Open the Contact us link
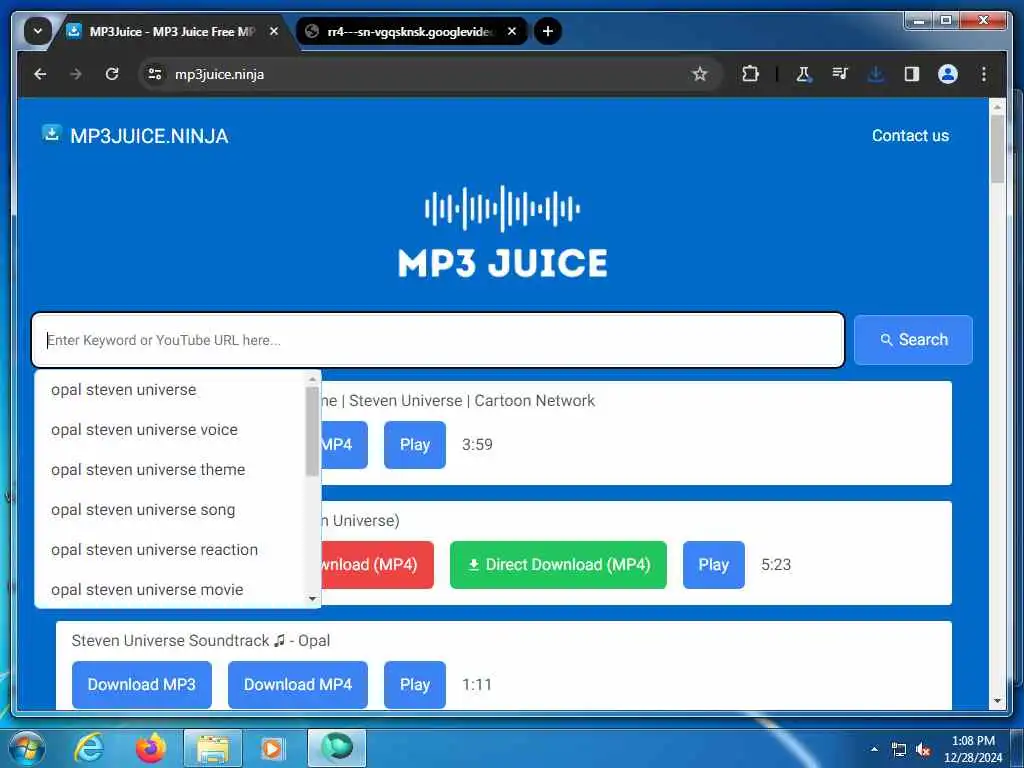Viewport: 1024px width, 768px height. (x=910, y=135)
